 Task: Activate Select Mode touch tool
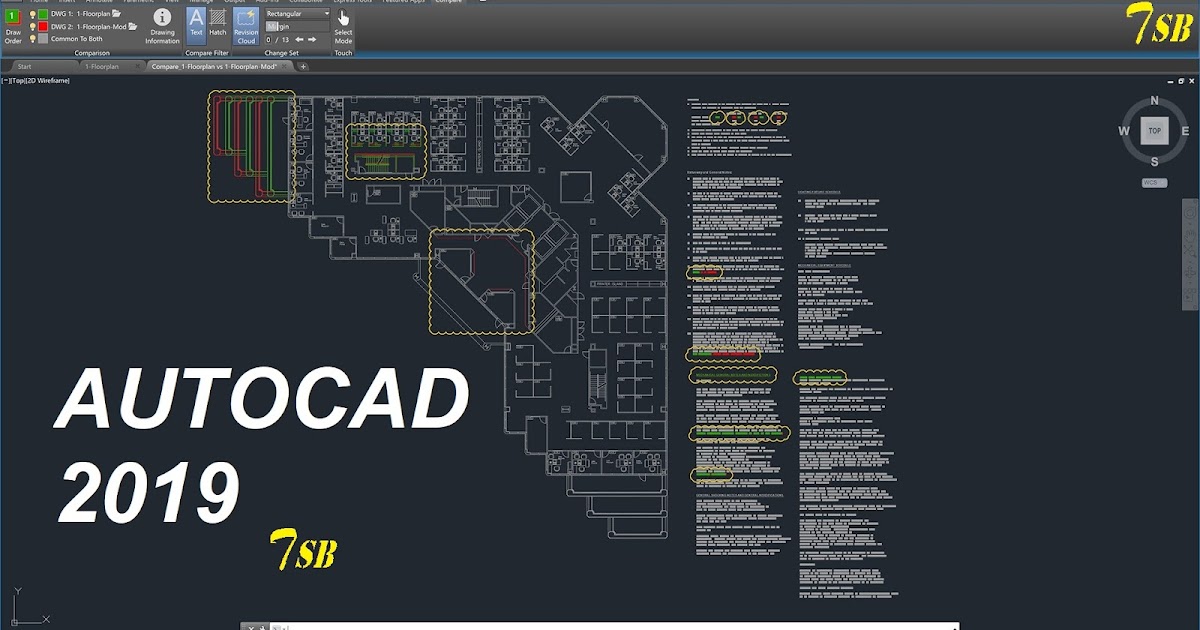[x=343, y=27]
